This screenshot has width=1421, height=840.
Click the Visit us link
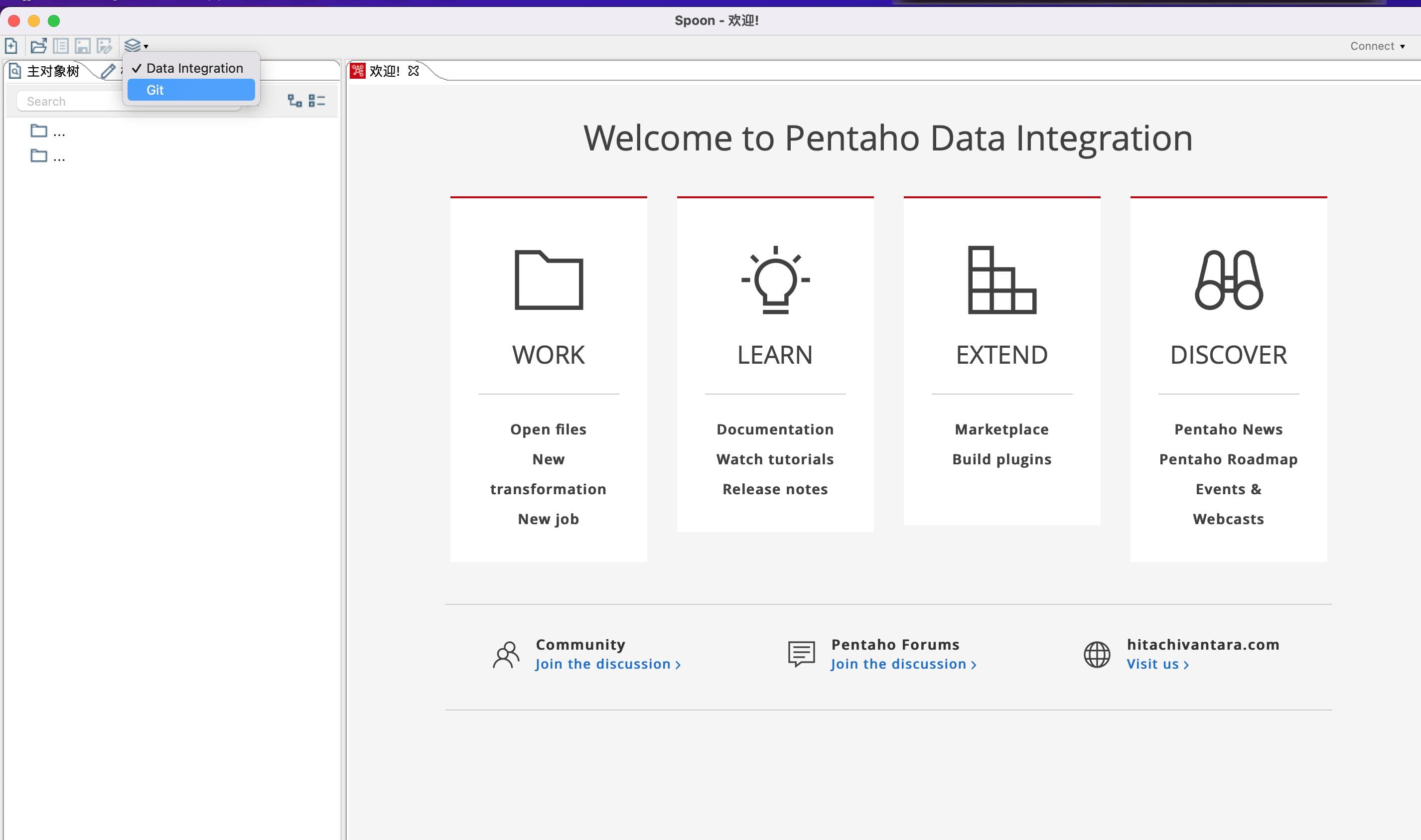tap(1157, 664)
